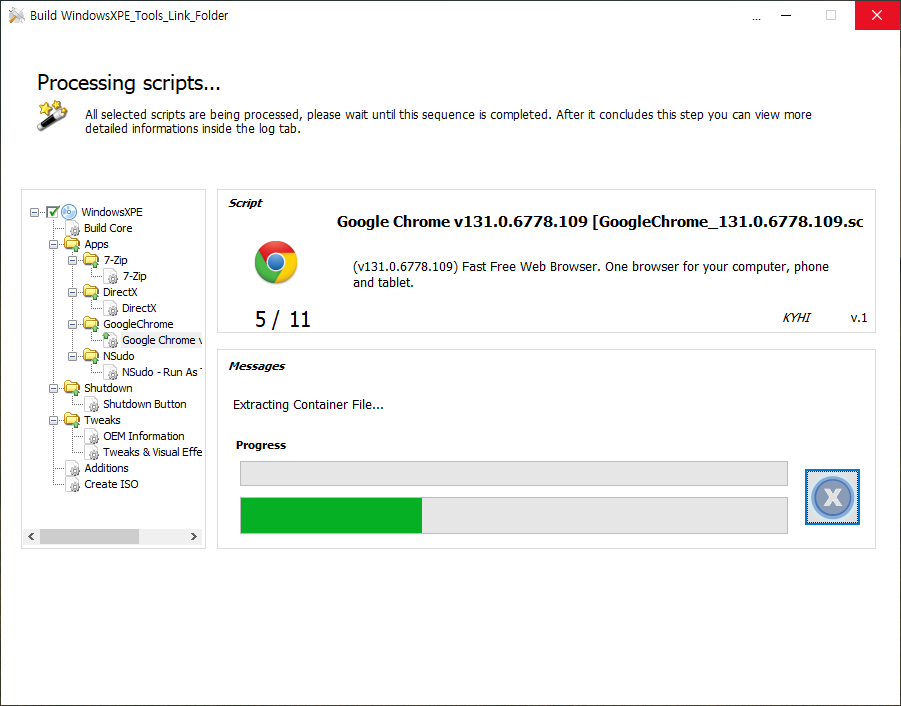This screenshot has width=901, height=706.
Task: Click the app icon in the title bar
Action: click(17, 16)
